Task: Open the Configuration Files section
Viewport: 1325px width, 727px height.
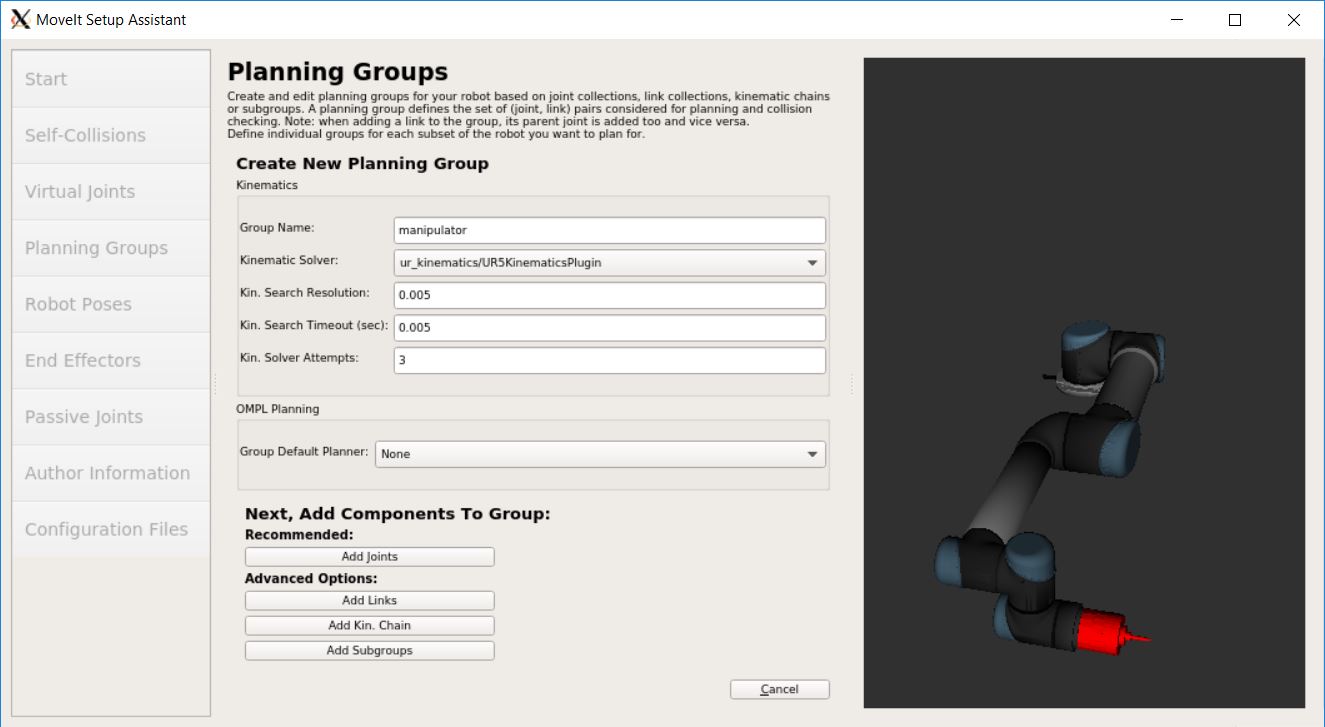Action: click(110, 528)
